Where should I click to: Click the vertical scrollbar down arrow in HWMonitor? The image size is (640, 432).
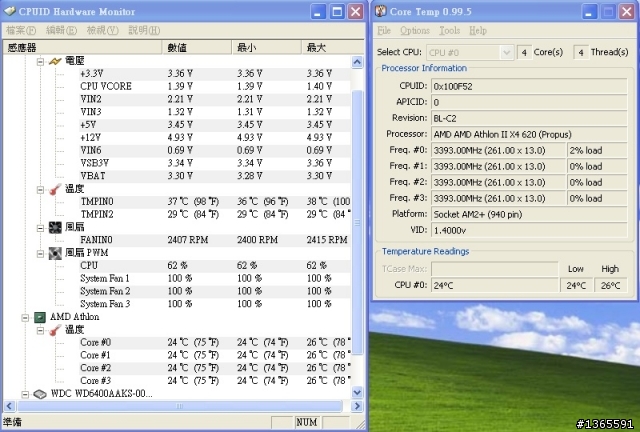357,393
